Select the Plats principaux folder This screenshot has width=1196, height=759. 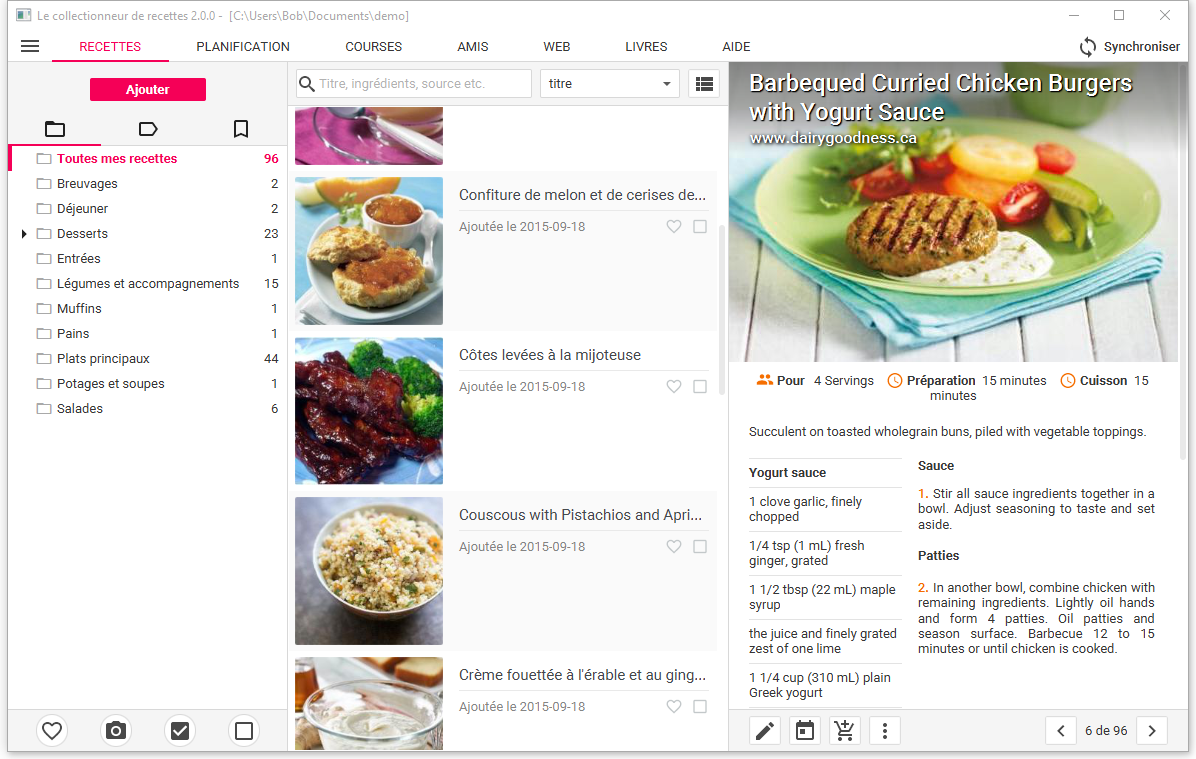146,359
